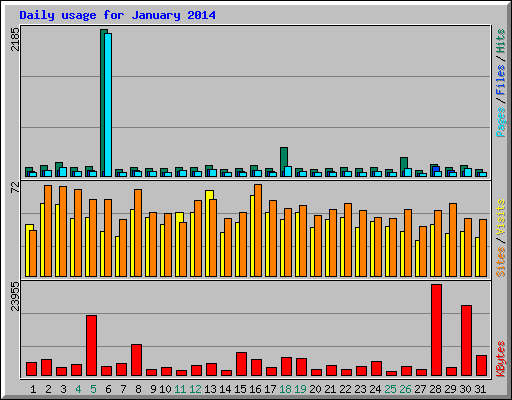
Task: Click the orange sites bar for day 2
Action: click(48, 231)
